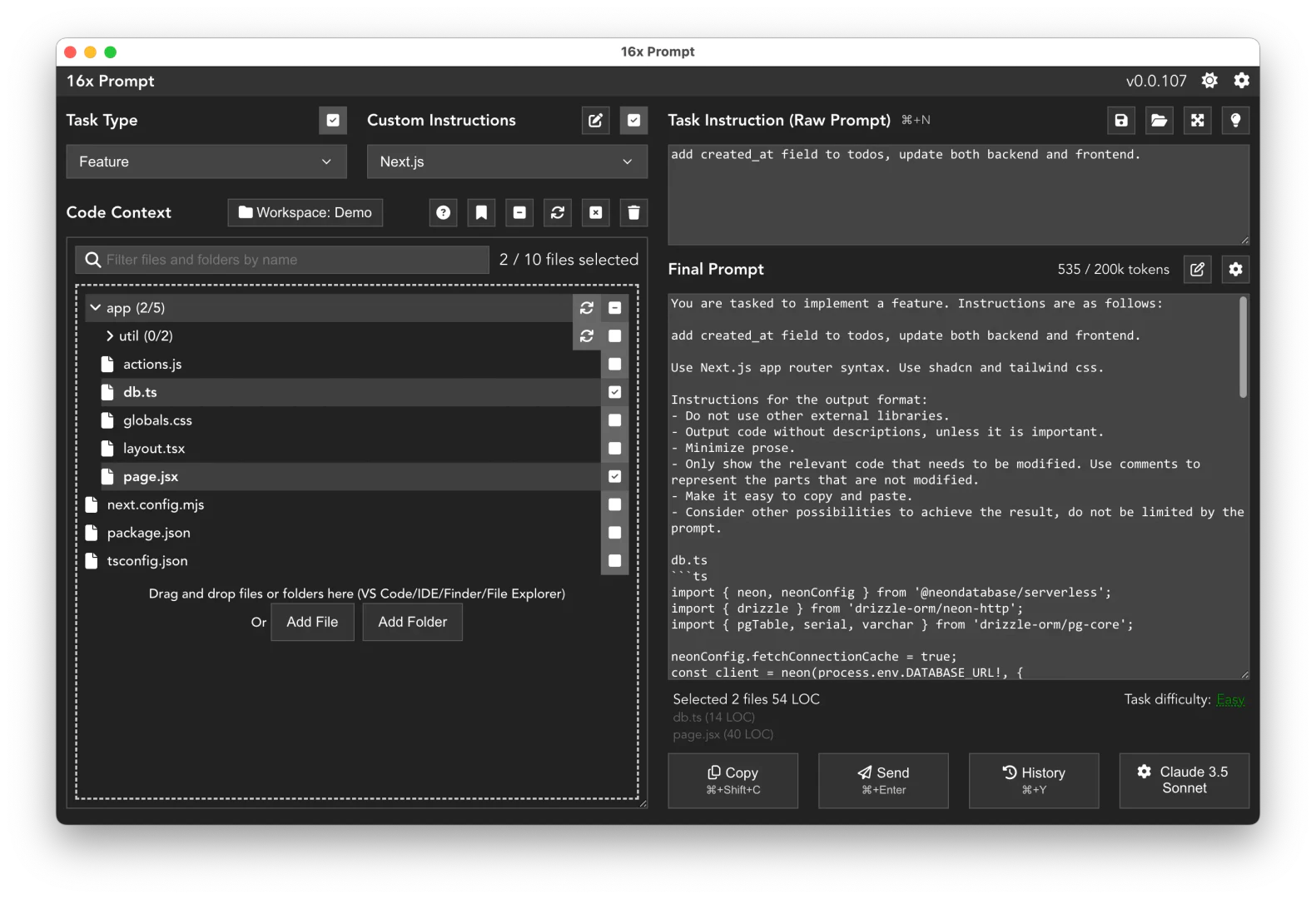Click version label v0.0.107
This screenshot has height=899, width=1316.
(x=1156, y=81)
